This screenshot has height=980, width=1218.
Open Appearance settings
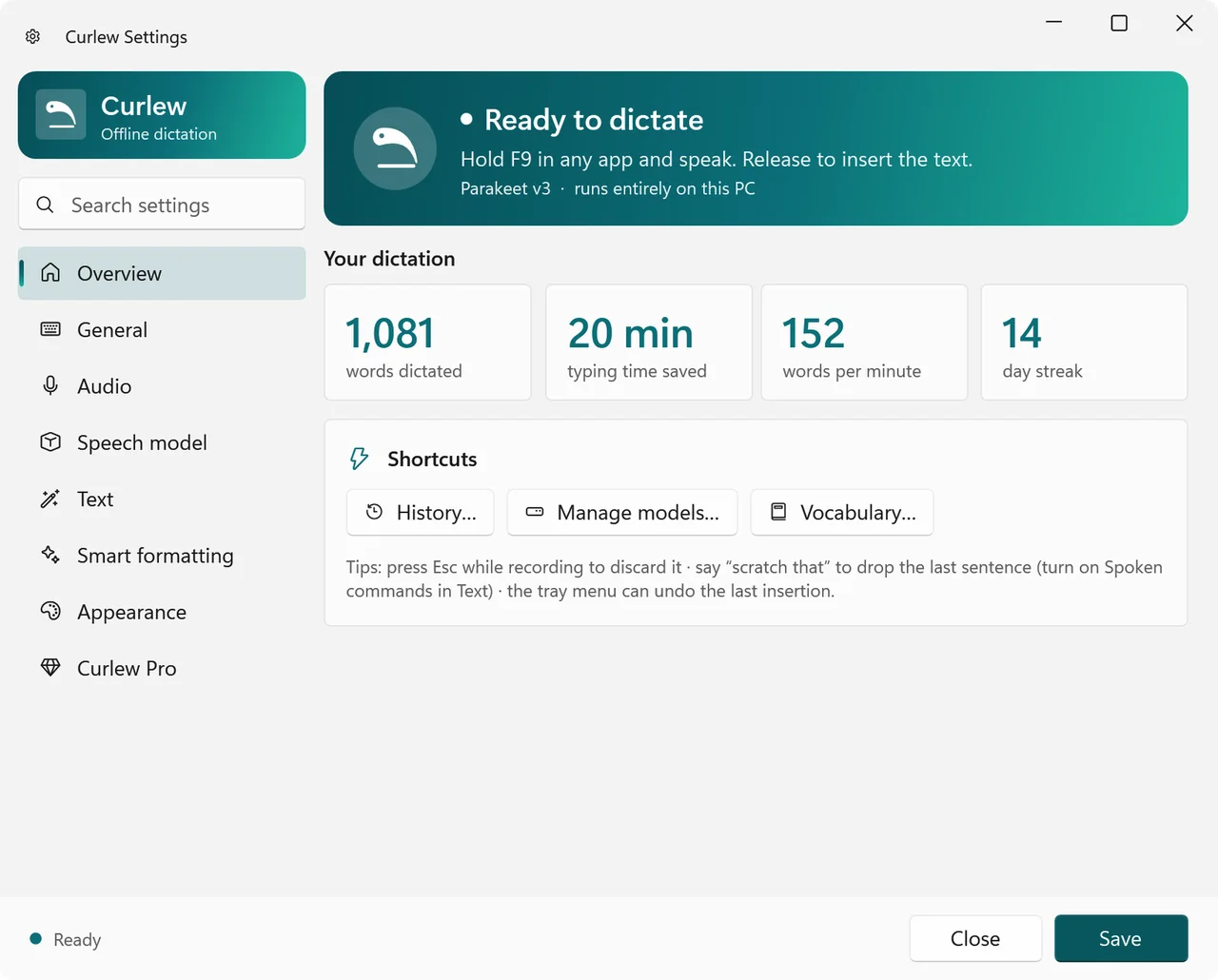click(x=162, y=611)
